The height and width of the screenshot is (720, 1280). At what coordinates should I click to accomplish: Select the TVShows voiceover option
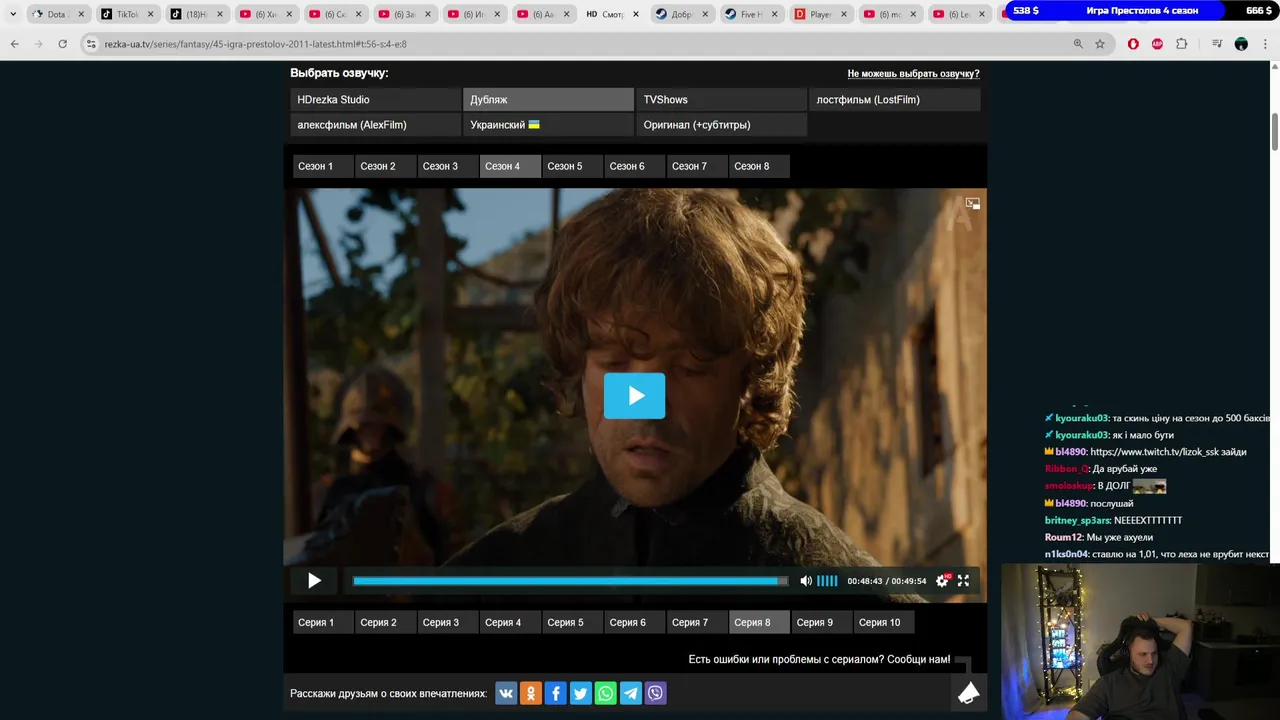tap(721, 100)
